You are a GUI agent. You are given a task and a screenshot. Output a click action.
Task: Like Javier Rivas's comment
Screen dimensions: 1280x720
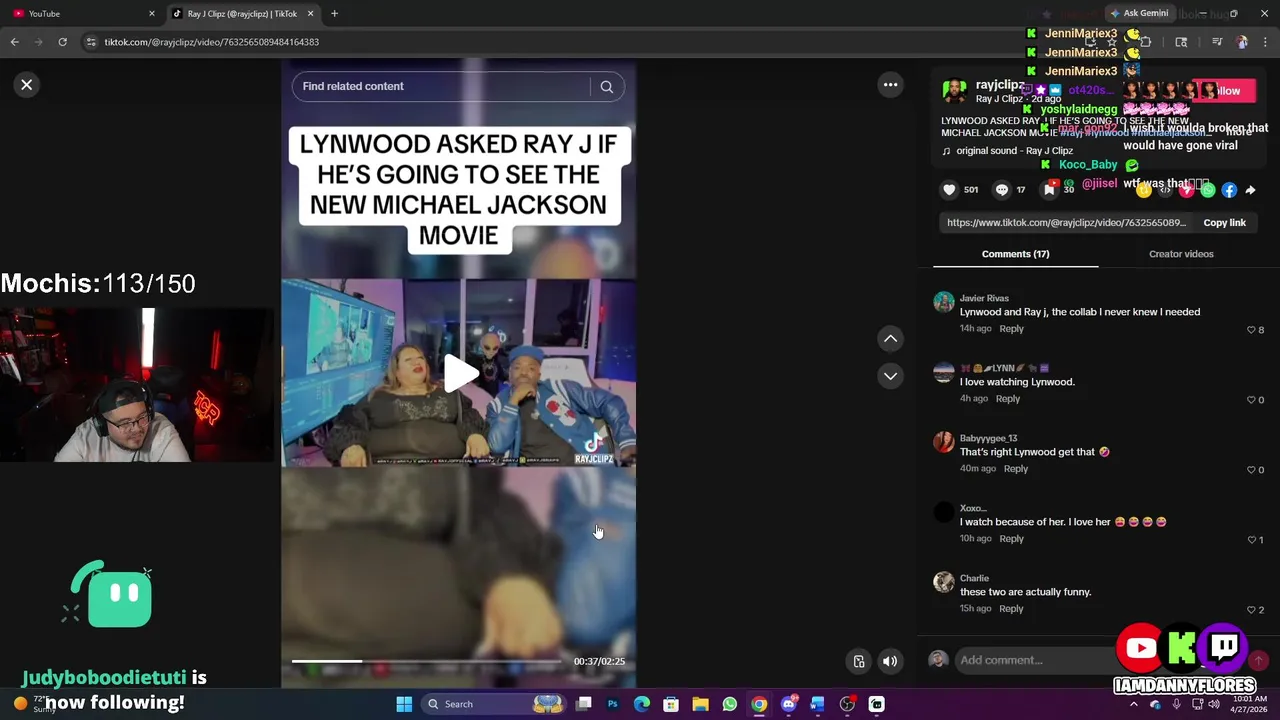pyautogui.click(x=1251, y=330)
